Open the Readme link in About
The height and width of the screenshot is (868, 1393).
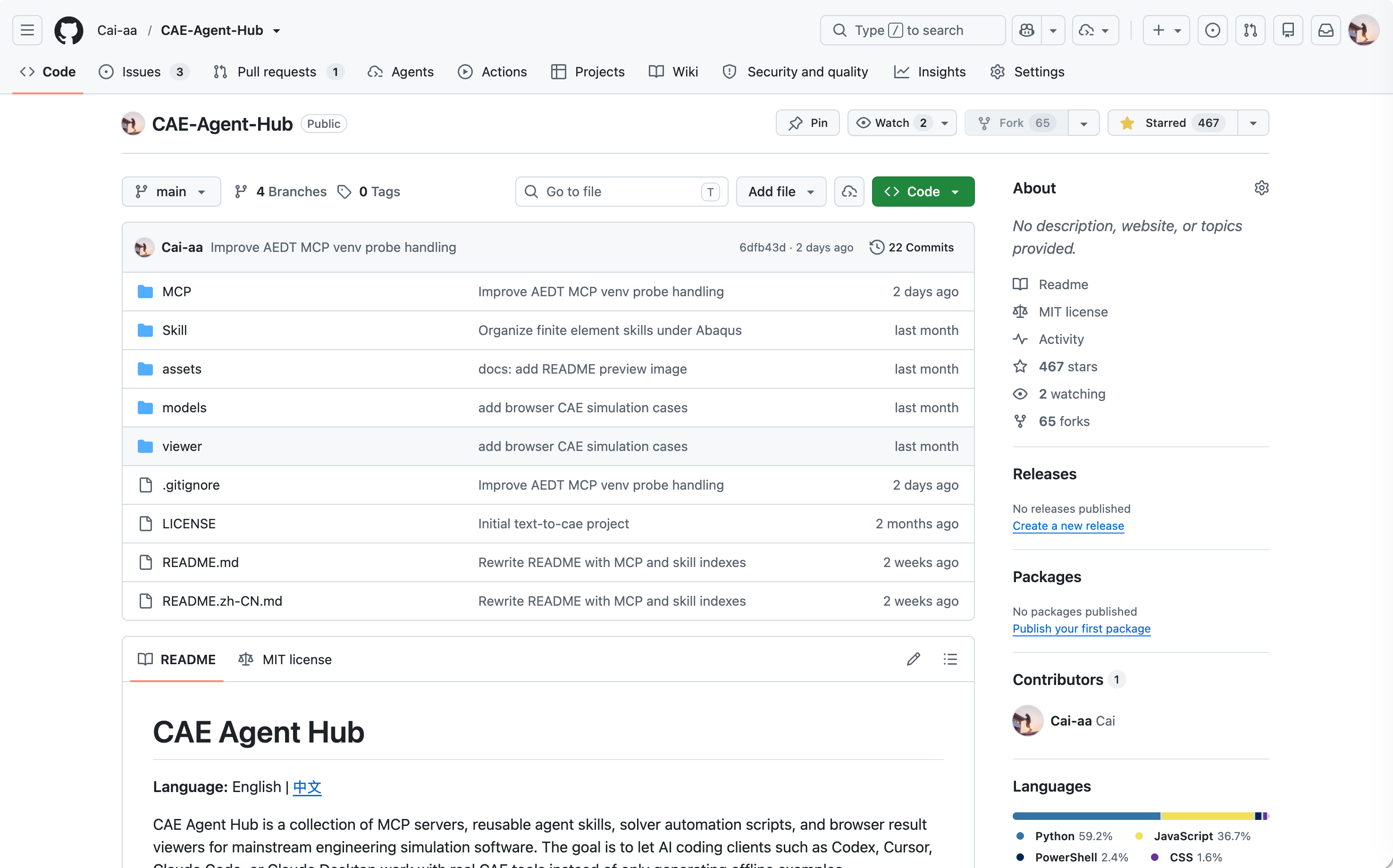(1063, 284)
